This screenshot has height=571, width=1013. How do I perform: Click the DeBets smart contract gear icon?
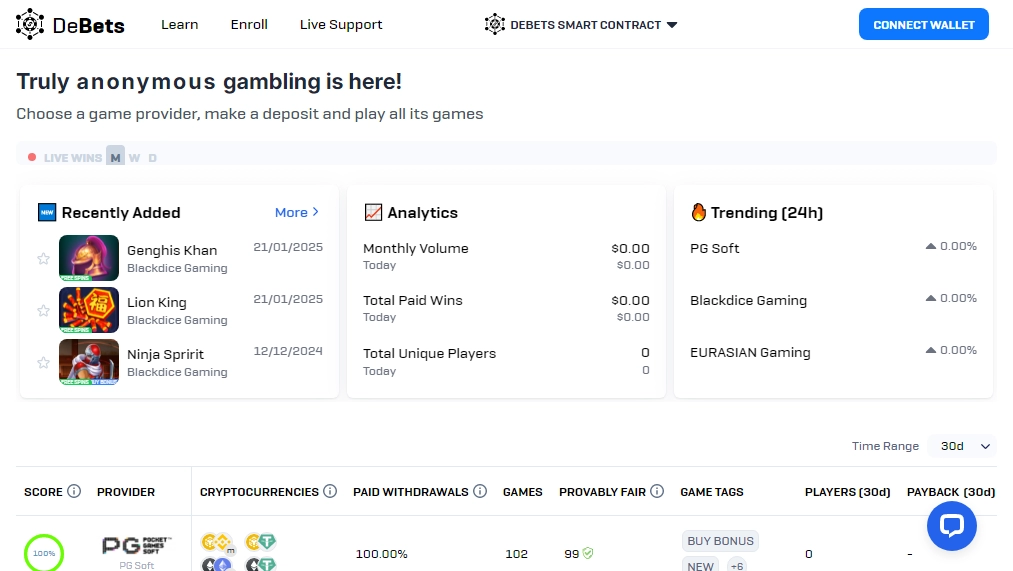tap(495, 25)
